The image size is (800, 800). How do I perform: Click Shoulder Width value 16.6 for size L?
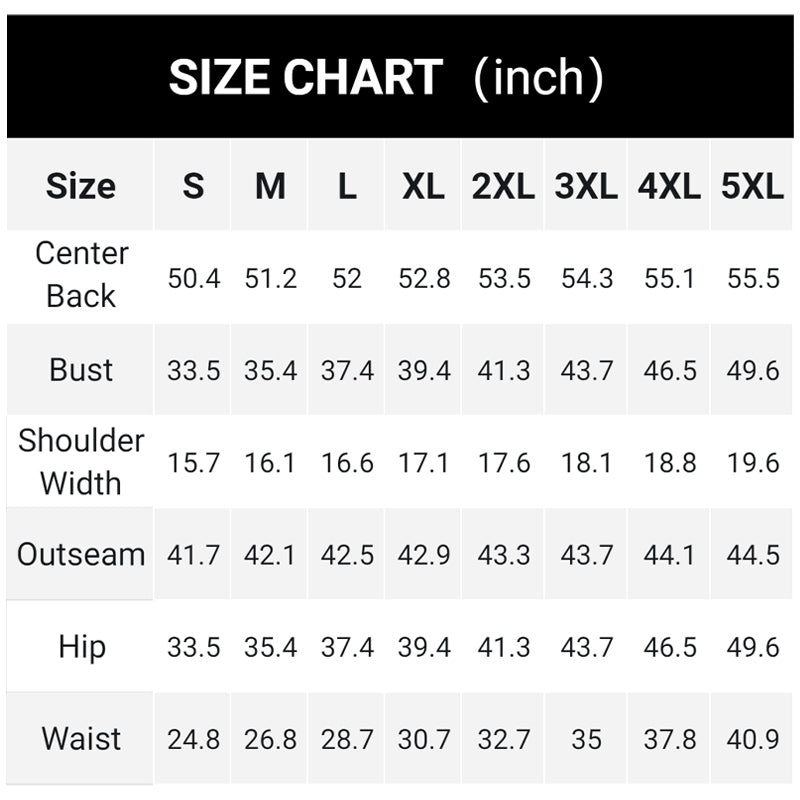point(347,463)
